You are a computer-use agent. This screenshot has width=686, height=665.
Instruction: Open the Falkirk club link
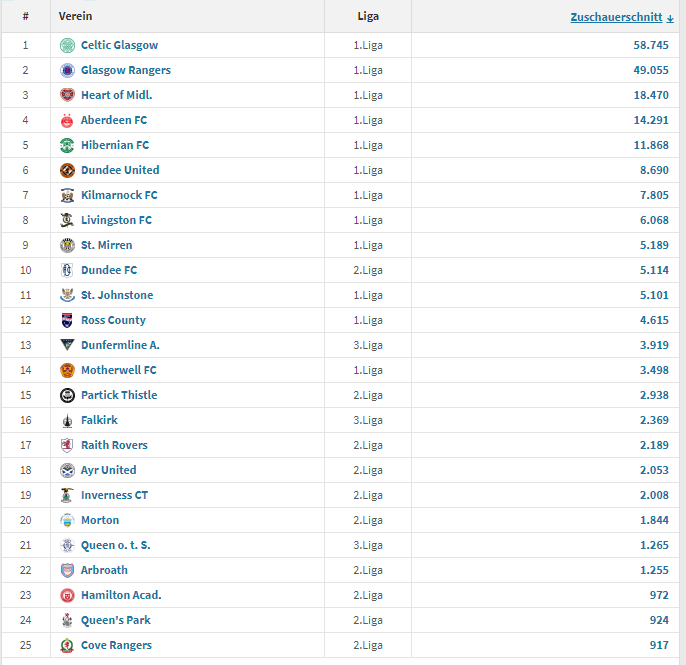pos(99,420)
